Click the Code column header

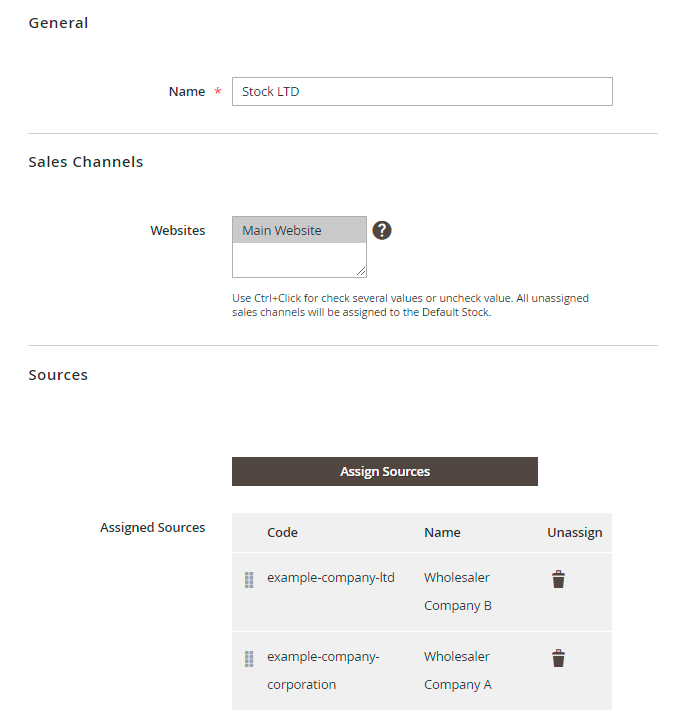coord(282,532)
